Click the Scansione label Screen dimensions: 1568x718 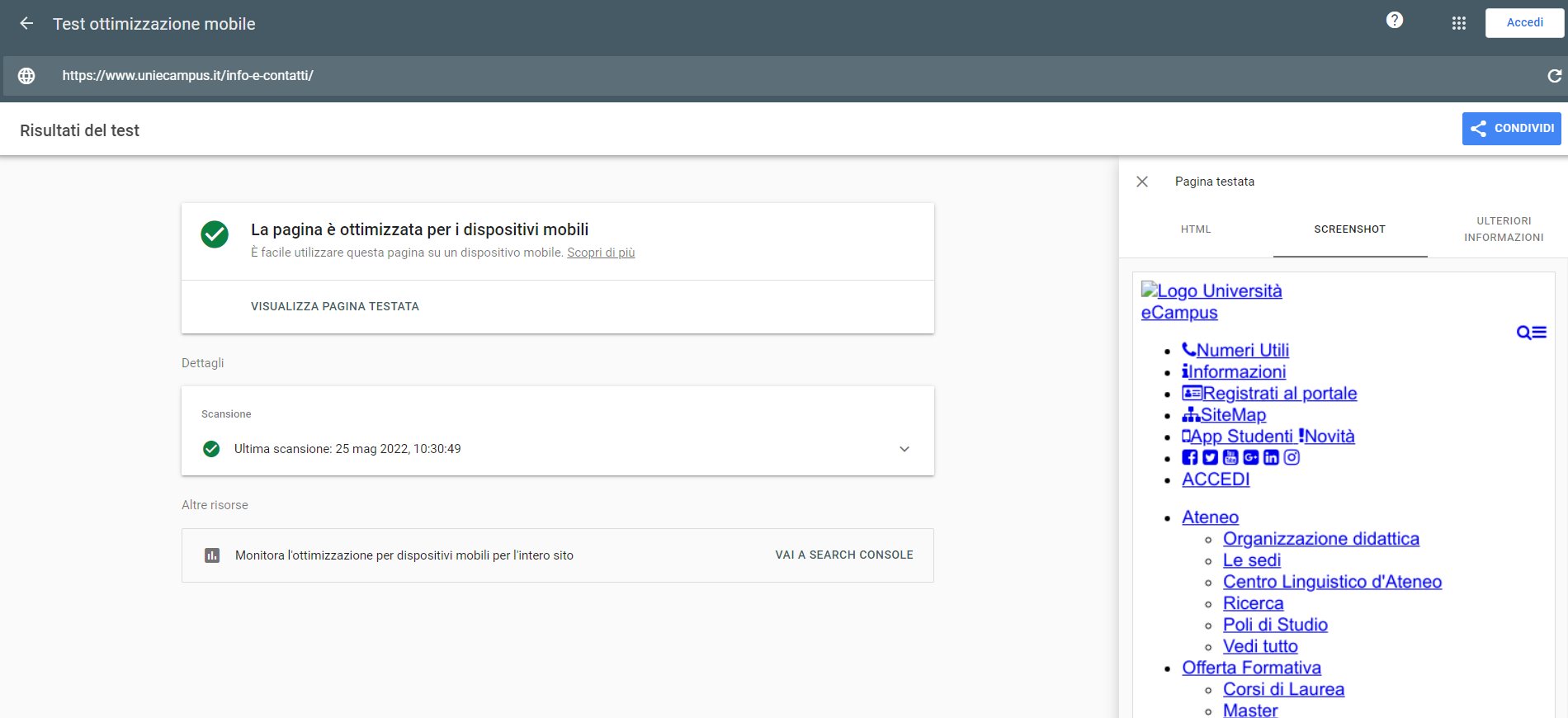[x=226, y=414]
